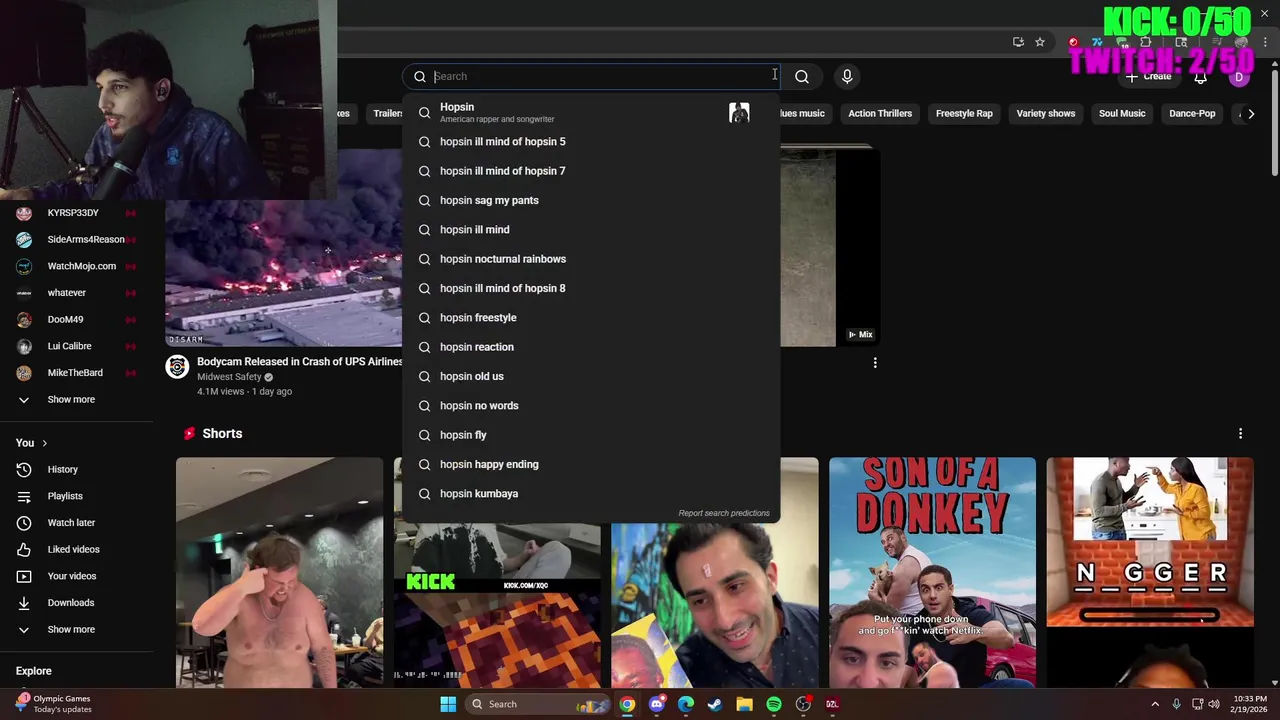Viewport: 1280px width, 720px height.
Task: Choose suggestion hopsin sag my pants
Action: tap(591, 200)
